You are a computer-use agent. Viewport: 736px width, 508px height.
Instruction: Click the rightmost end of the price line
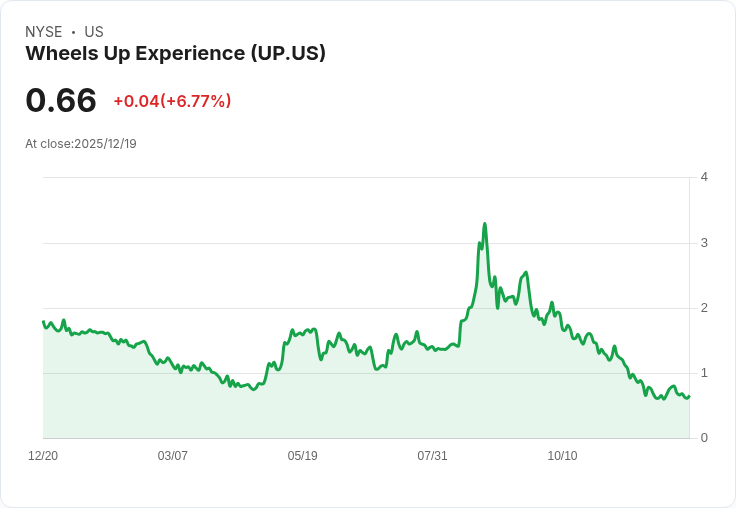tap(689, 396)
